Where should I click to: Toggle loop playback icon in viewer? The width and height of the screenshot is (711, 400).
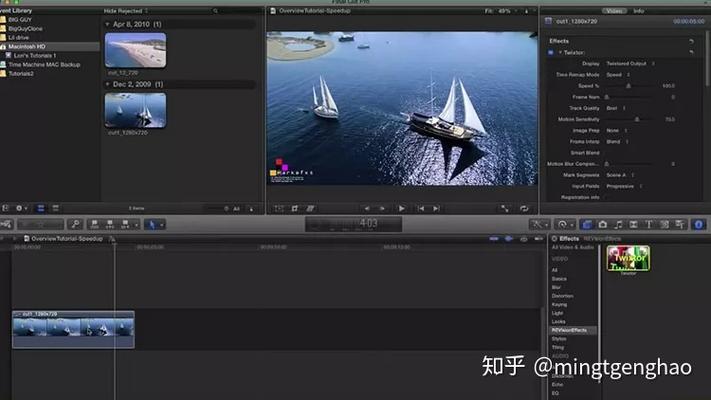click(524, 209)
